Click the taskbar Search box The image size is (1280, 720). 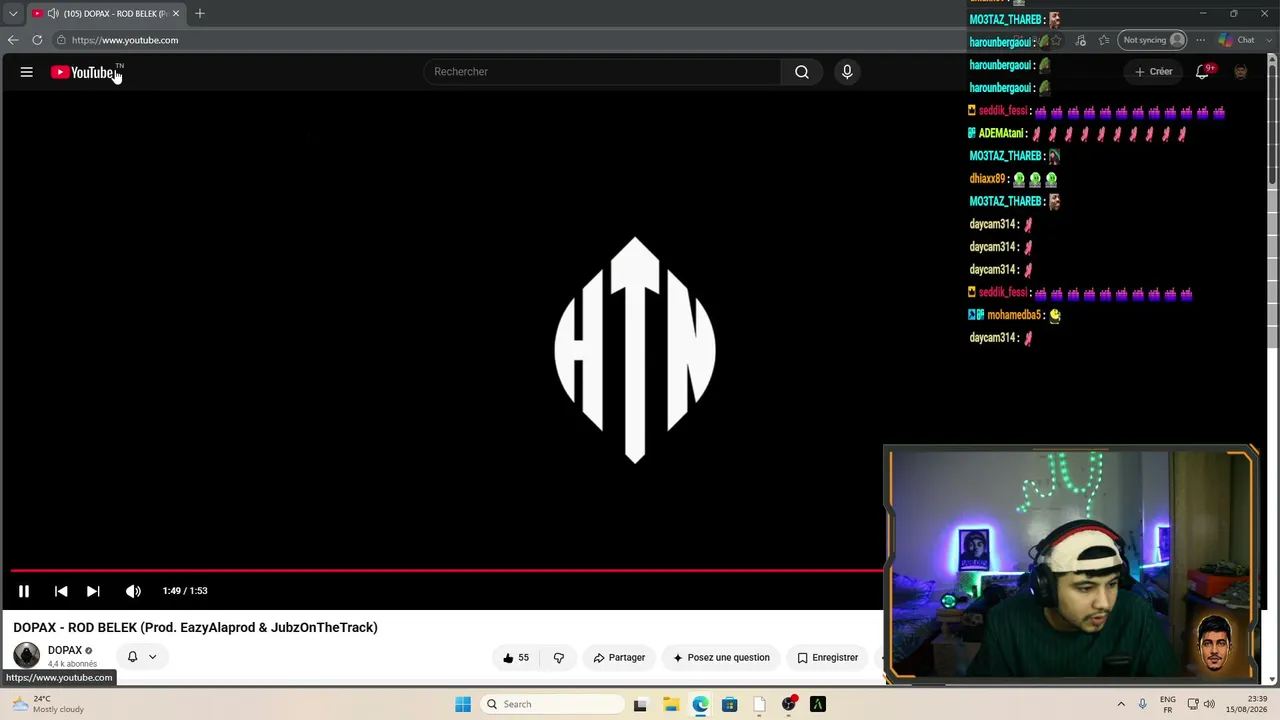coord(553,704)
